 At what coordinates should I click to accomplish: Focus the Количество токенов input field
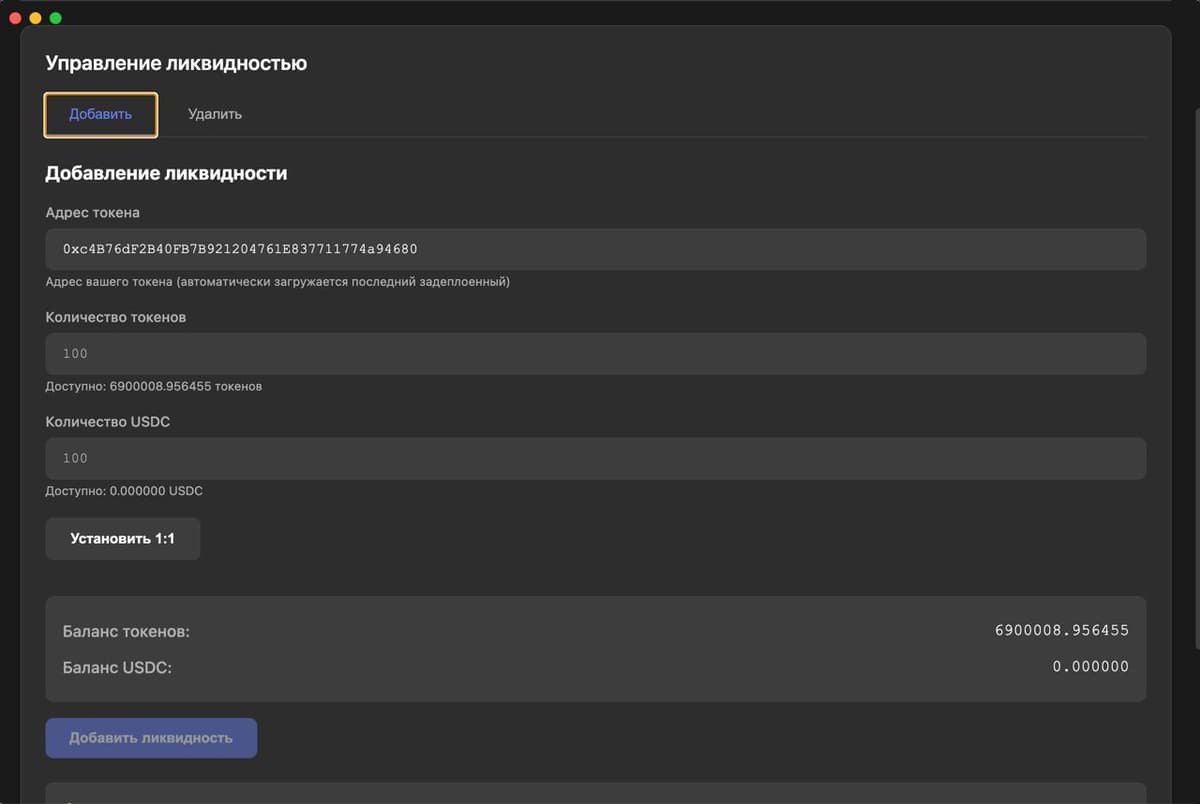(595, 354)
